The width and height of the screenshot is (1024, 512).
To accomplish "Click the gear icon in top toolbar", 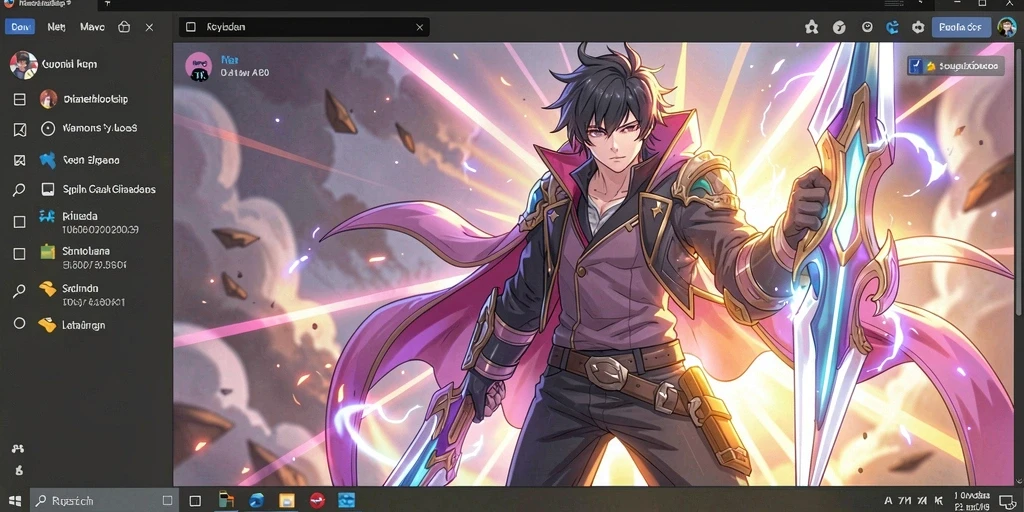I will click(918, 27).
